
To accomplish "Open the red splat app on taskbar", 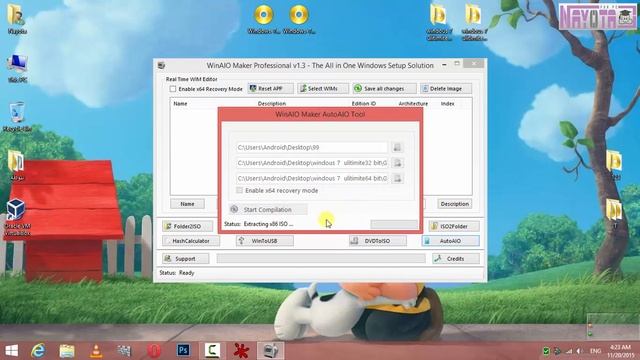I will [241, 351].
